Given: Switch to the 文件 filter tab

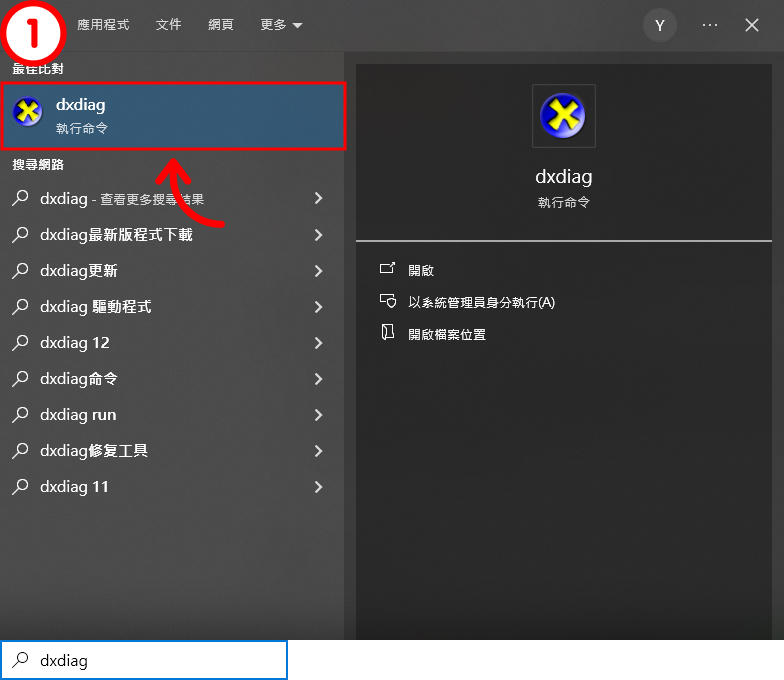Looking at the screenshot, I should 168,24.
